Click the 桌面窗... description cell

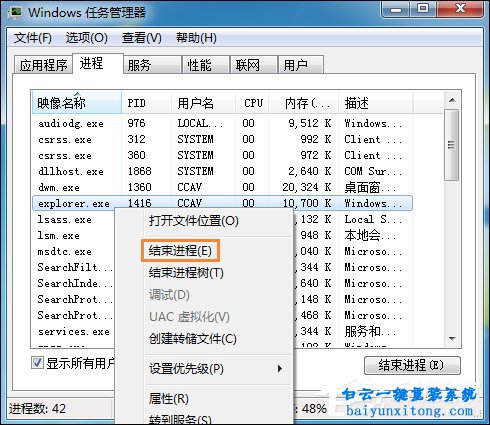(x=370, y=187)
